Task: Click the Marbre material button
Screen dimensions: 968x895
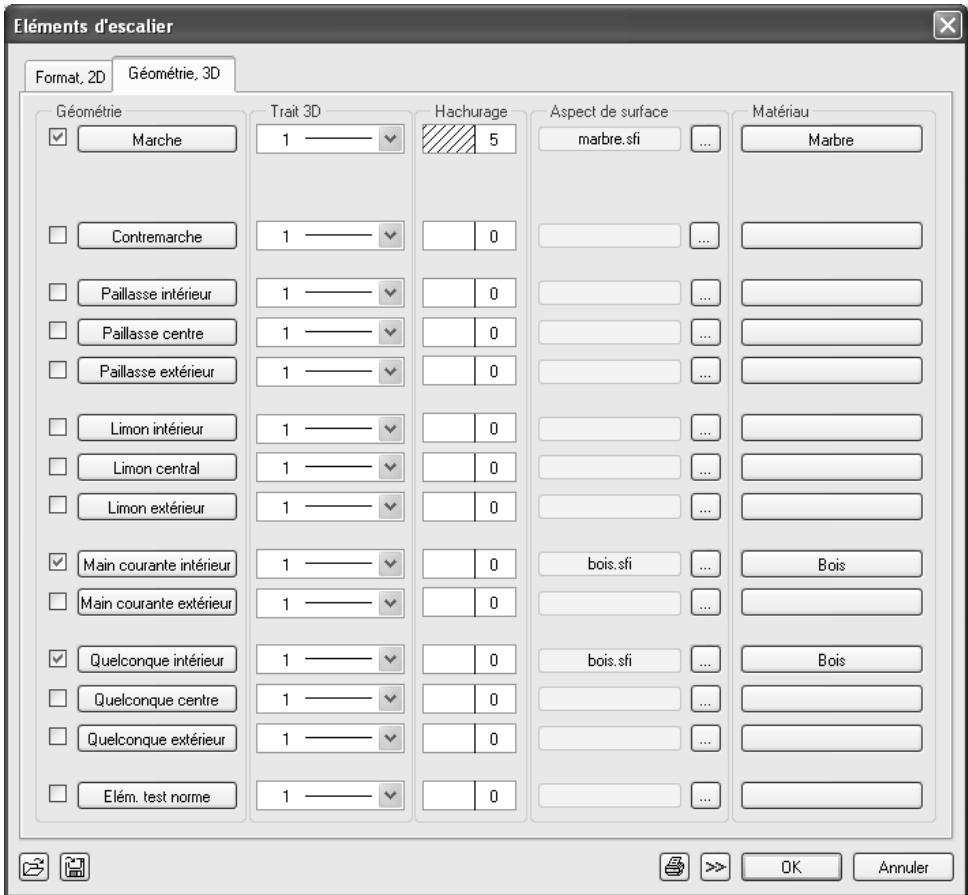Action: pos(832,139)
